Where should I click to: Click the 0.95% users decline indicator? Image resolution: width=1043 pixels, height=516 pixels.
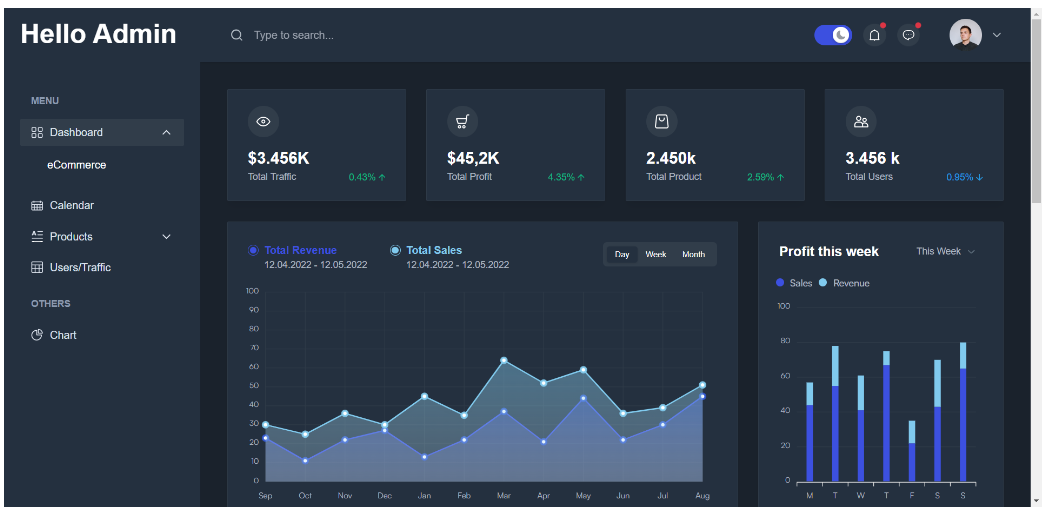coord(965,178)
